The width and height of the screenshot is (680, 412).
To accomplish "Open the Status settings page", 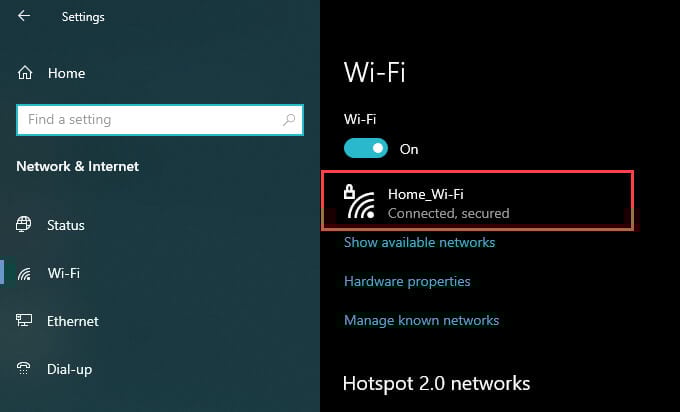I will 66,225.
